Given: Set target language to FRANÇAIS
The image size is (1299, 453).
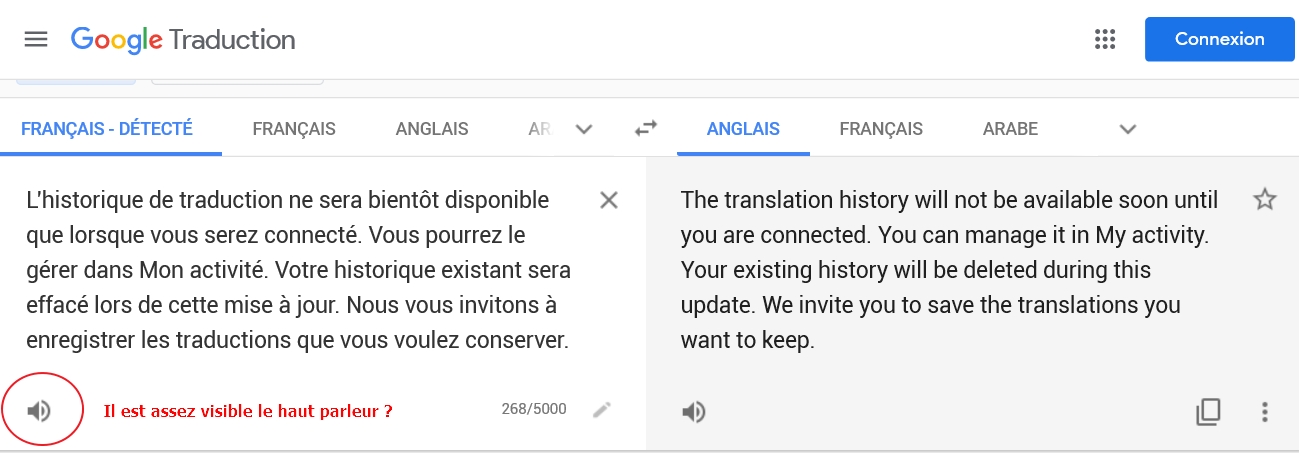Looking at the screenshot, I should click(881, 129).
